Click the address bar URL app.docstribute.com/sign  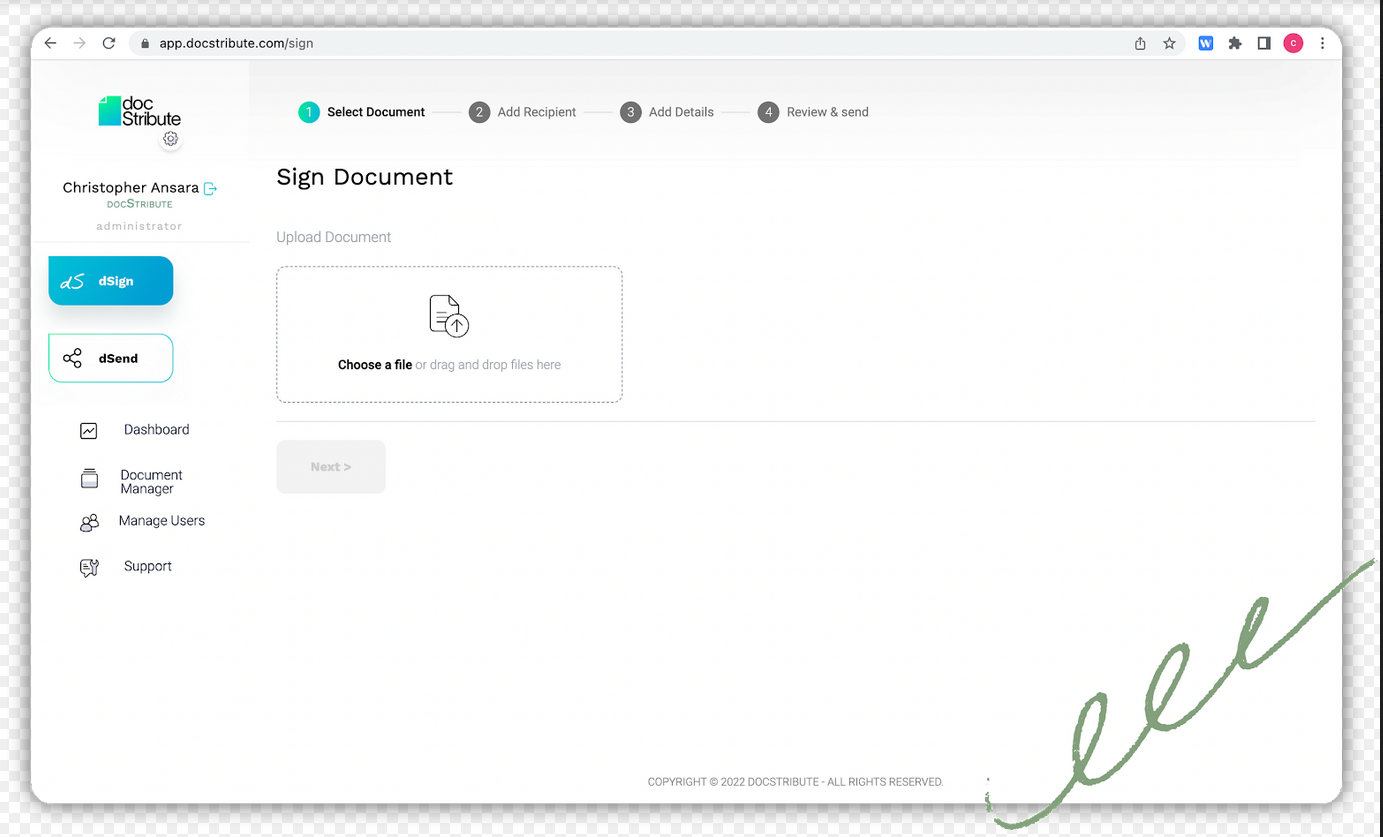pyautogui.click(x=236, y=43)
